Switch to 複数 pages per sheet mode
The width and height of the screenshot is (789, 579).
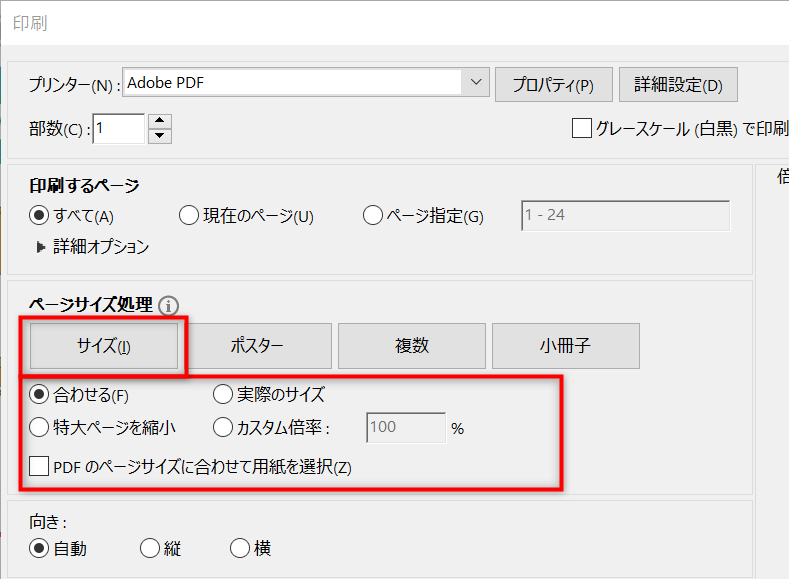coord(411,346)
